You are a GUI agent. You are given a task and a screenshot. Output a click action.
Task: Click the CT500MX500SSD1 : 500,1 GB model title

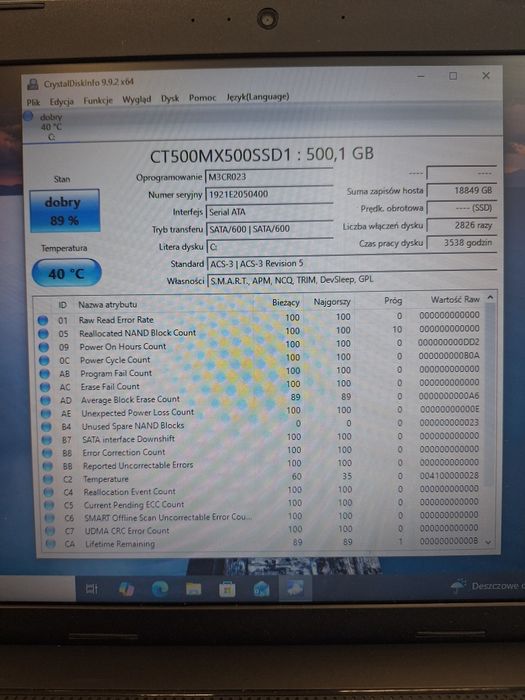pos(262,155)
